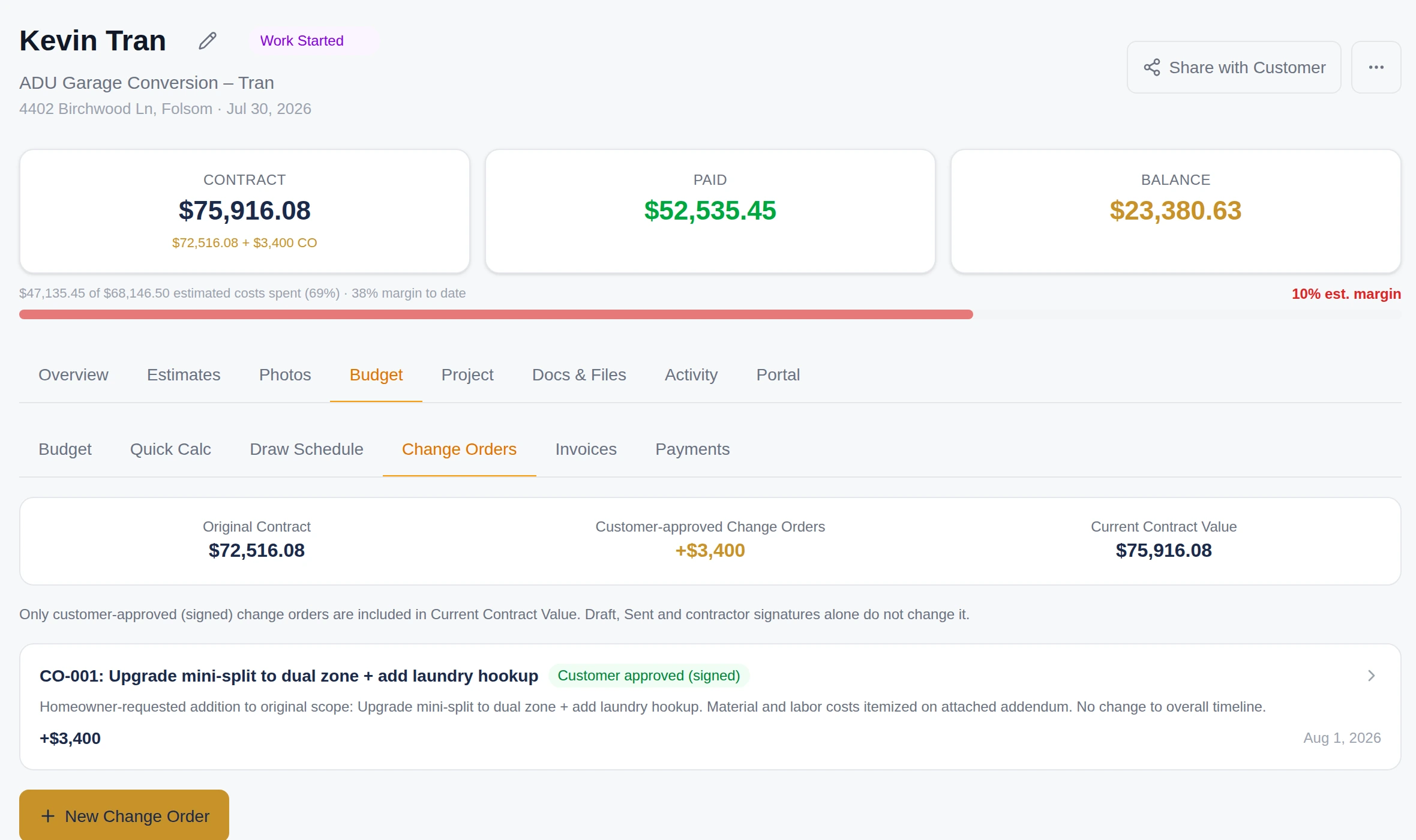Click the Share with Customer button
The image size is (1416, 840).
pyautogui.click(x=1234, y=67)
